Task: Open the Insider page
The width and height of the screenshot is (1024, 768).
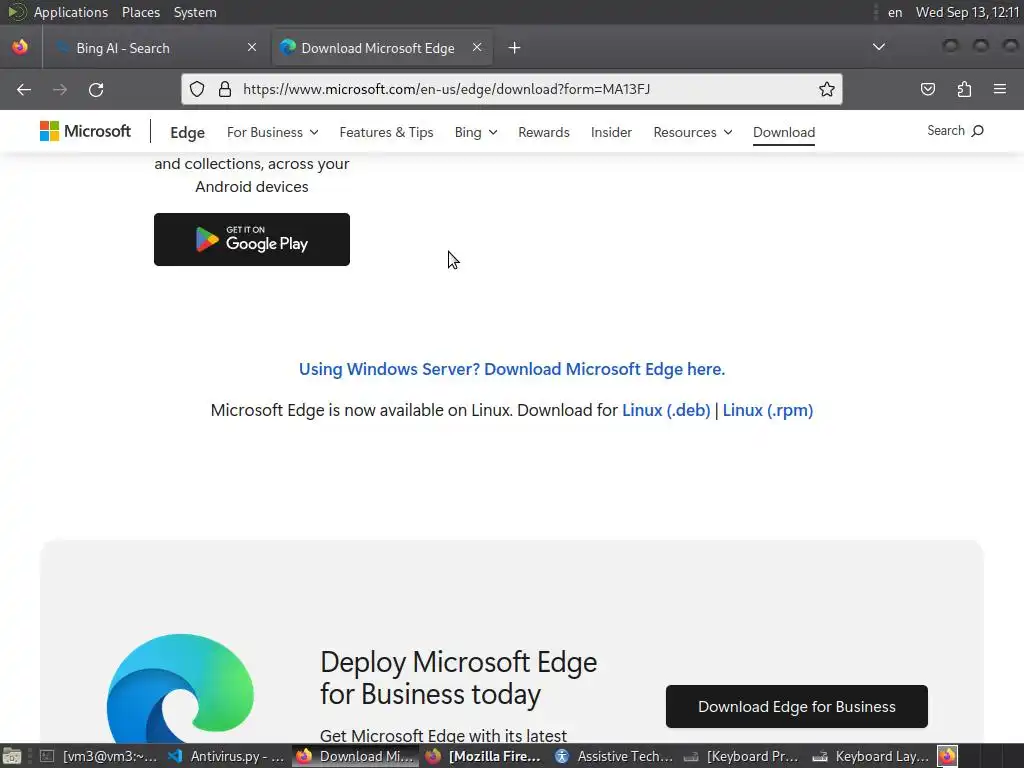Action: pyautogui.click(x=611, y=132)
